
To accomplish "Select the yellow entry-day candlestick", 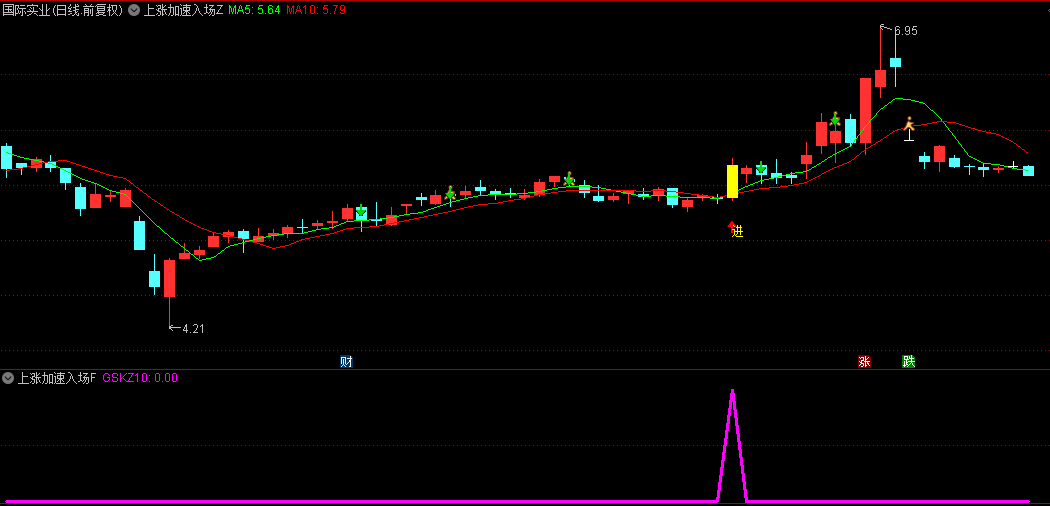I will (x=733, y=181).
